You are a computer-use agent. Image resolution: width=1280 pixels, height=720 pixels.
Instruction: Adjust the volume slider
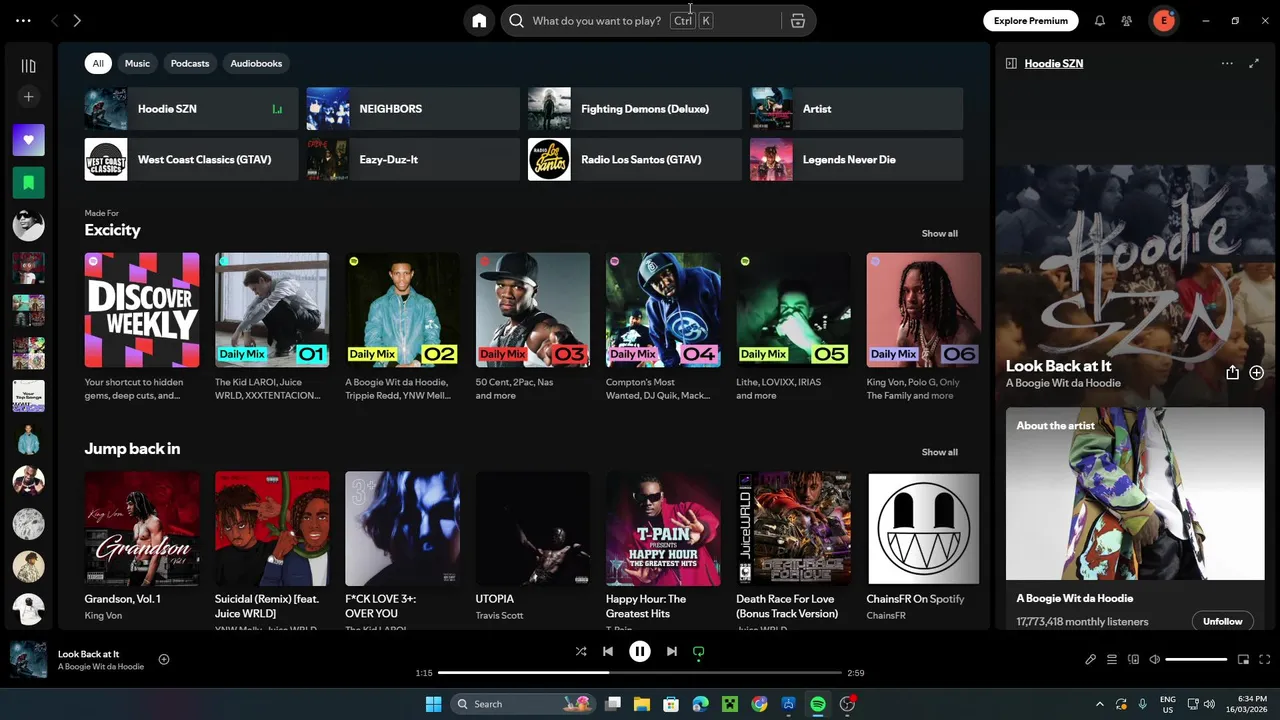1196,659
